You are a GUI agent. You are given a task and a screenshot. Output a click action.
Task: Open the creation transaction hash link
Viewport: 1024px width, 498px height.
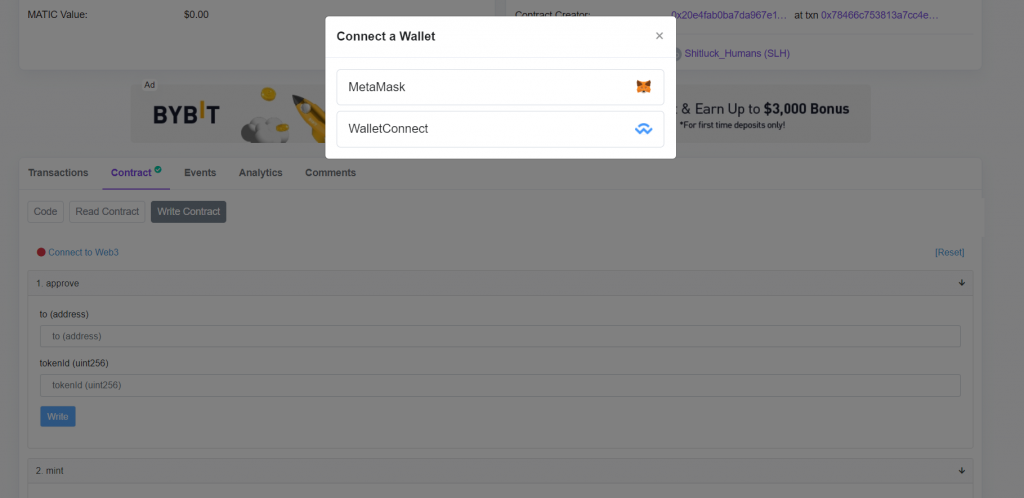pyautogui.click(x=880, y=15)
